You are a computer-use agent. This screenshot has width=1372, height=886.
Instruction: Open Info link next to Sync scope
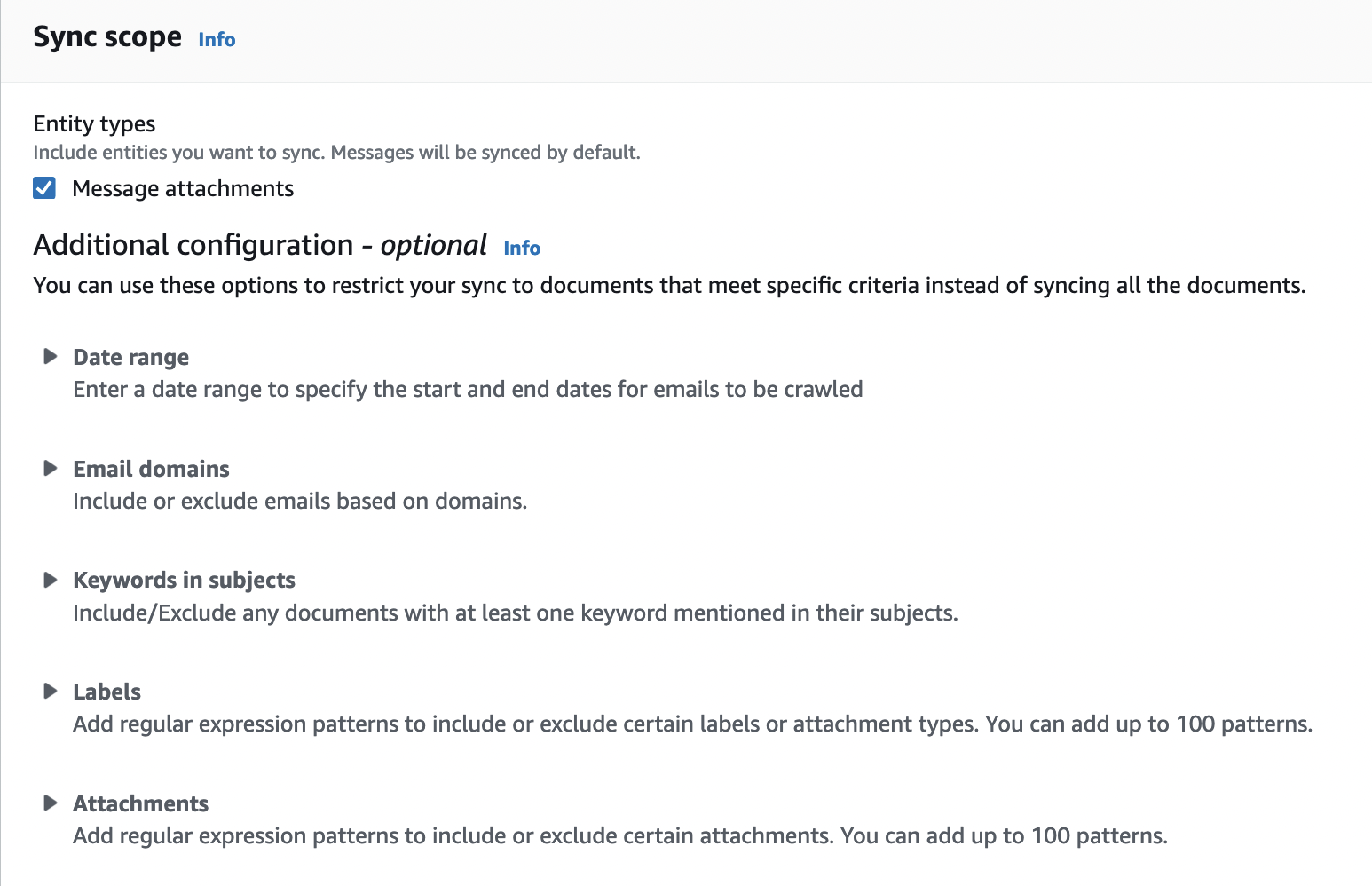point(217,40)
